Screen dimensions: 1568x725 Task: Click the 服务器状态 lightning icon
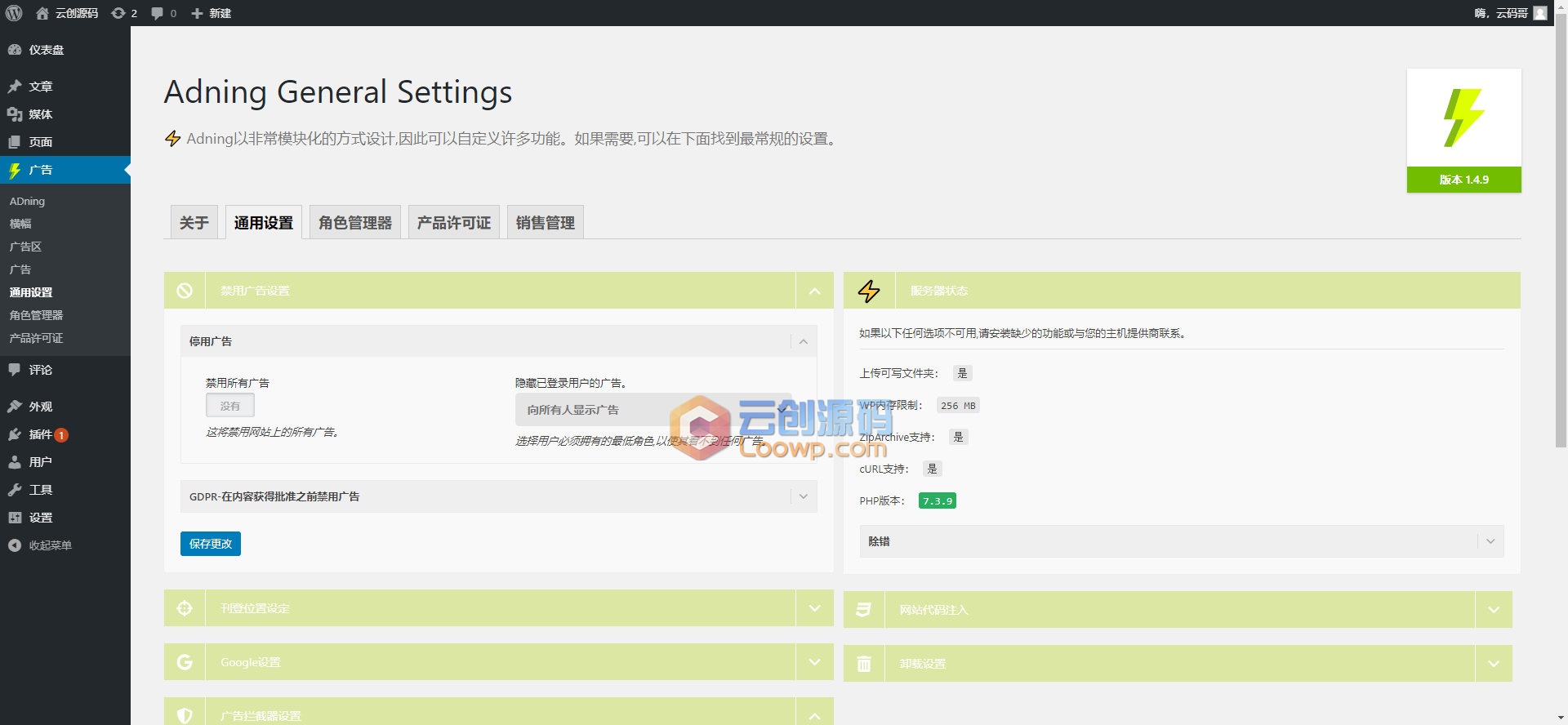(x=869, y=291)
